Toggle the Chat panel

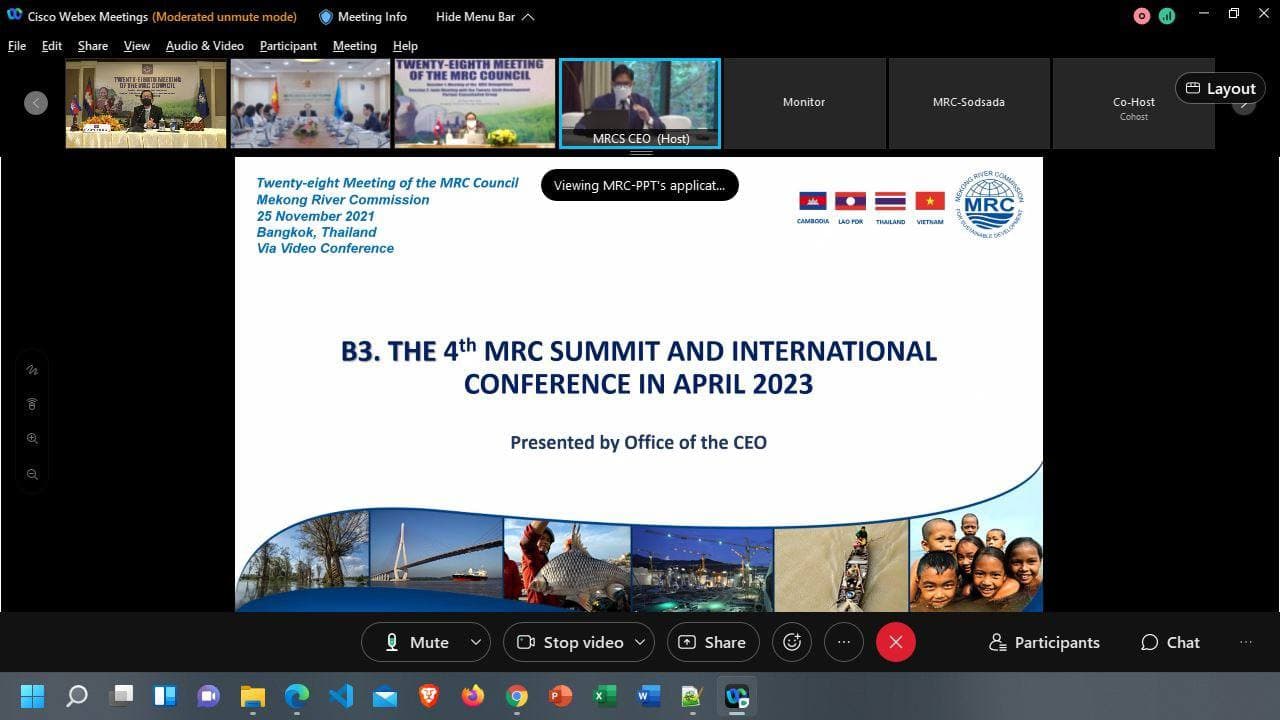(x=1170, y=642)
